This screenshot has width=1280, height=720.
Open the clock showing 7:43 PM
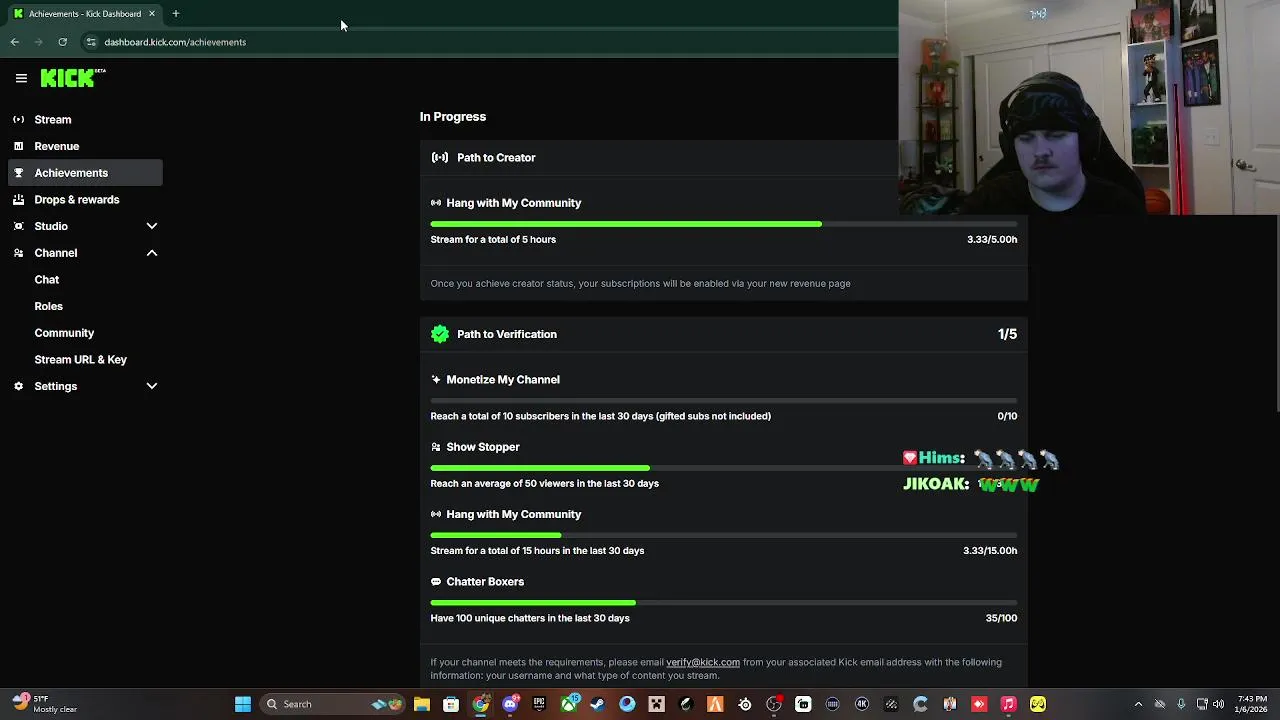1250,704
